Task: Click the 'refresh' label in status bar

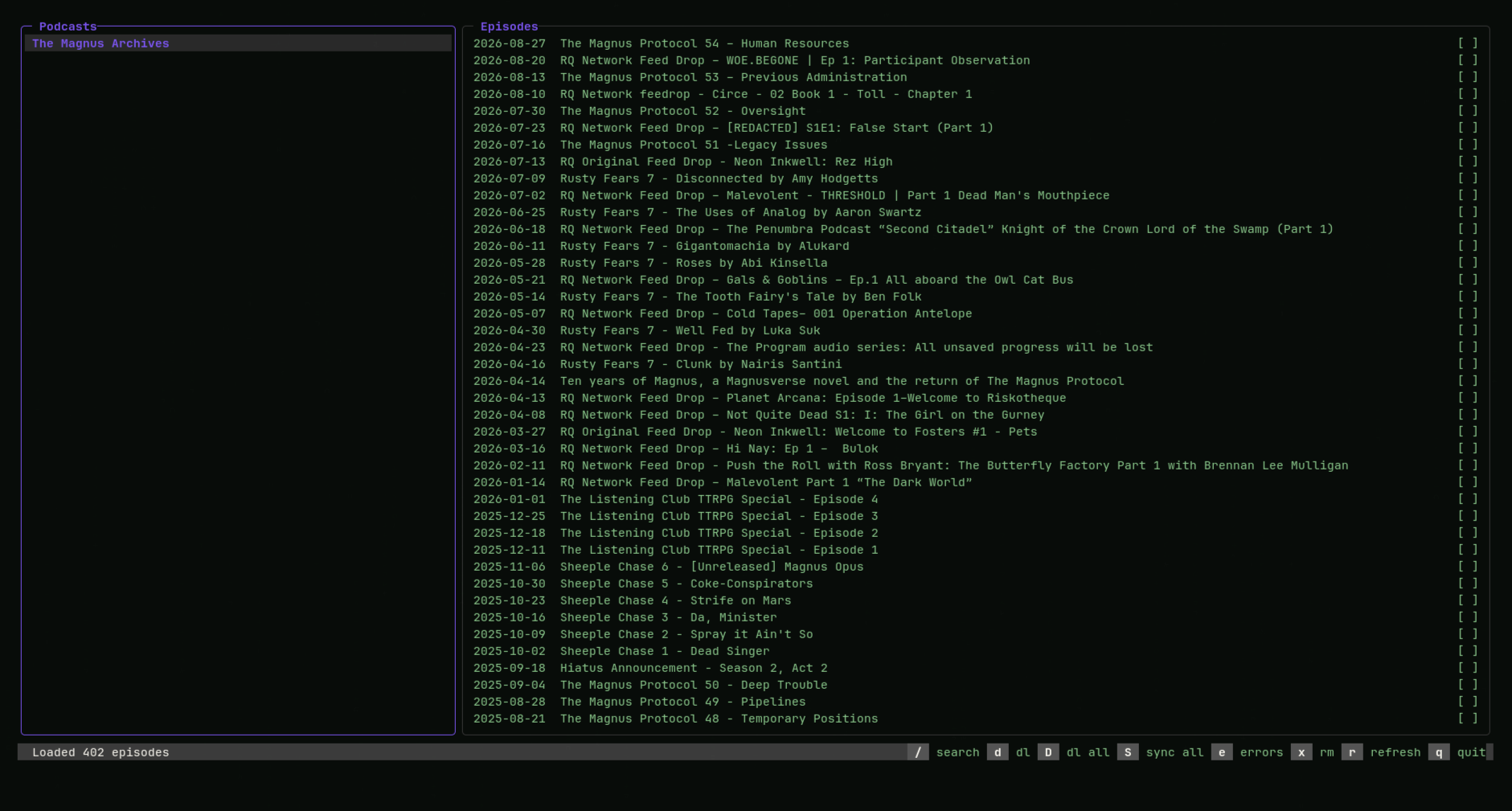Action: (x=1395, y=752)
